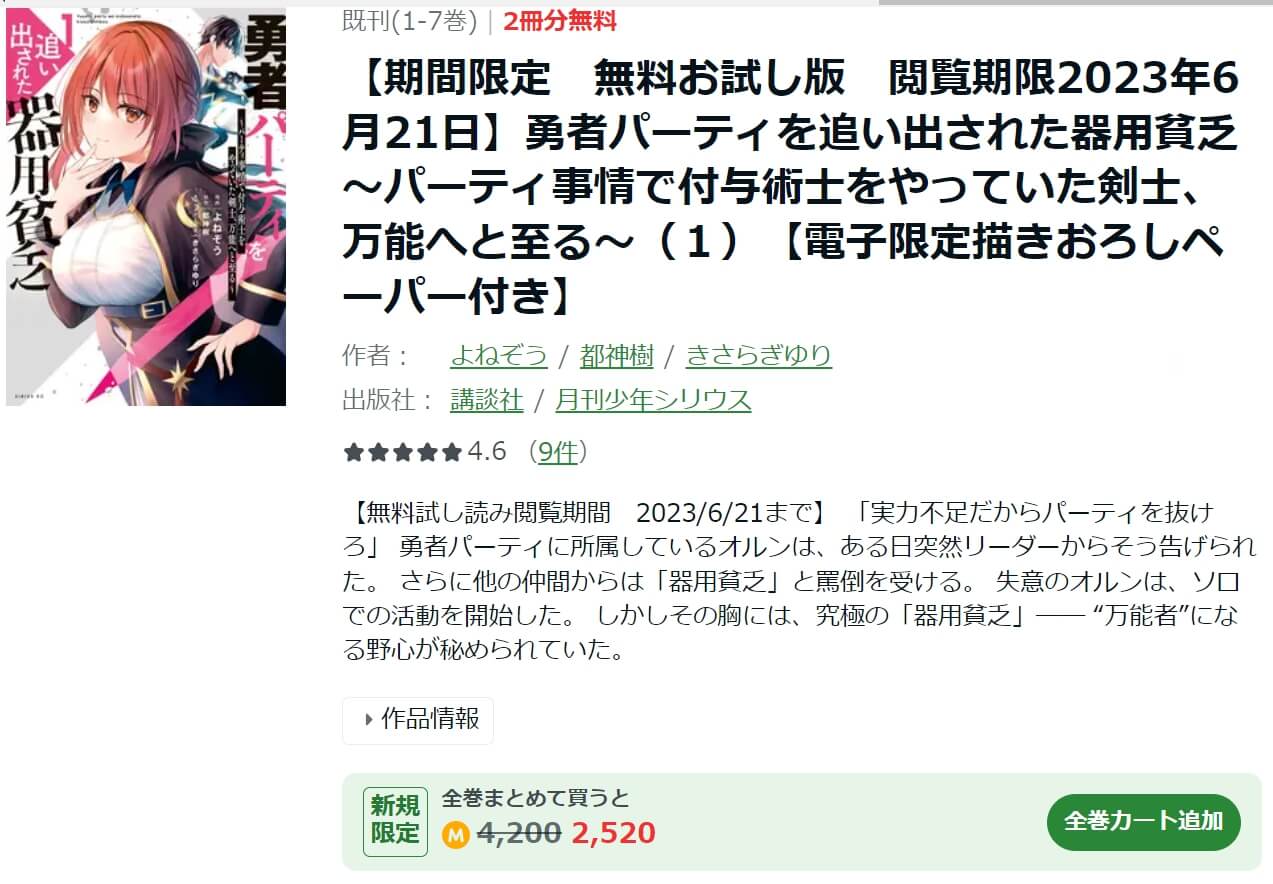1273x884 pixels.
Task: Click the discounted price 2,520
Action: coord(614,833)
